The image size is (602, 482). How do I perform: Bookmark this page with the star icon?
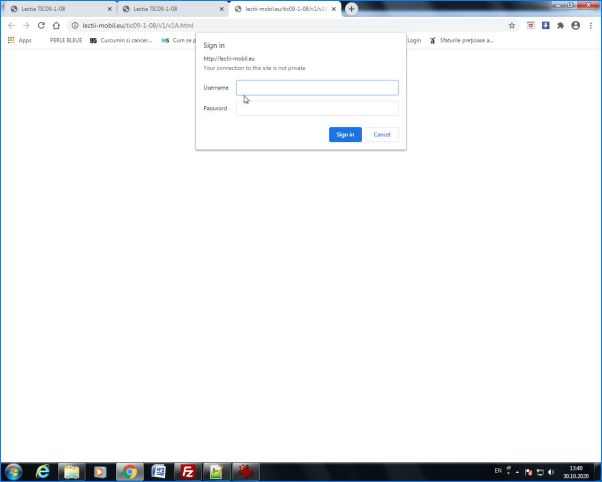[x=513, y=25]
